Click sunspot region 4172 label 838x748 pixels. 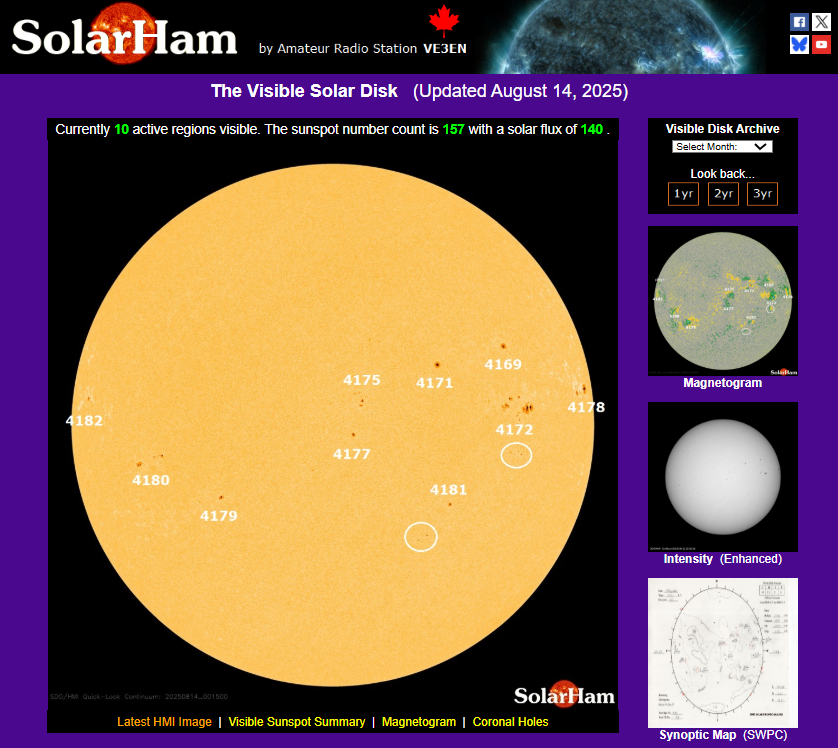point(514,430)
